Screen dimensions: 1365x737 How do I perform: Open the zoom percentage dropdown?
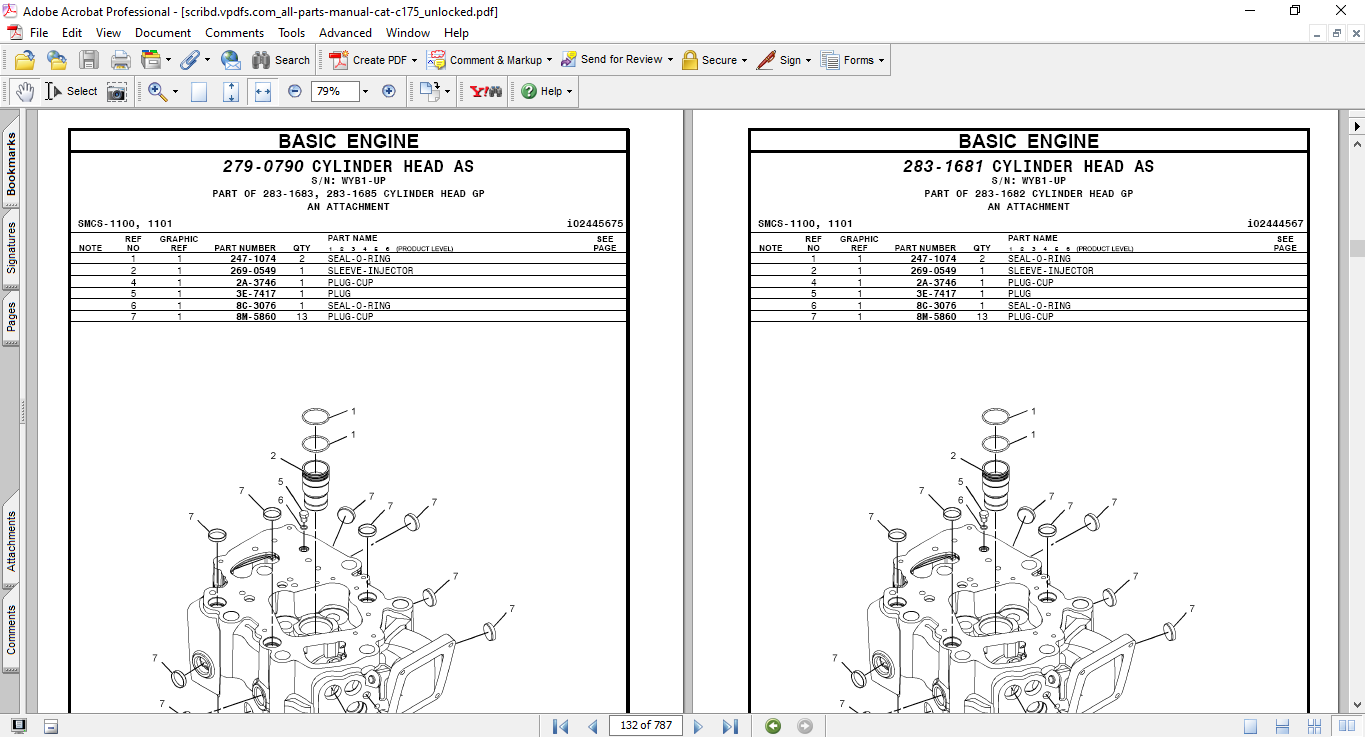(364, 91)
